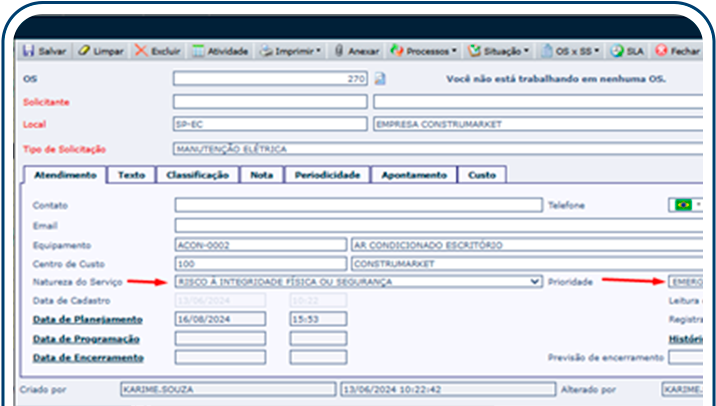
Task: Expand the Imprimir print dropdown
Action: [x=291, y=50]
